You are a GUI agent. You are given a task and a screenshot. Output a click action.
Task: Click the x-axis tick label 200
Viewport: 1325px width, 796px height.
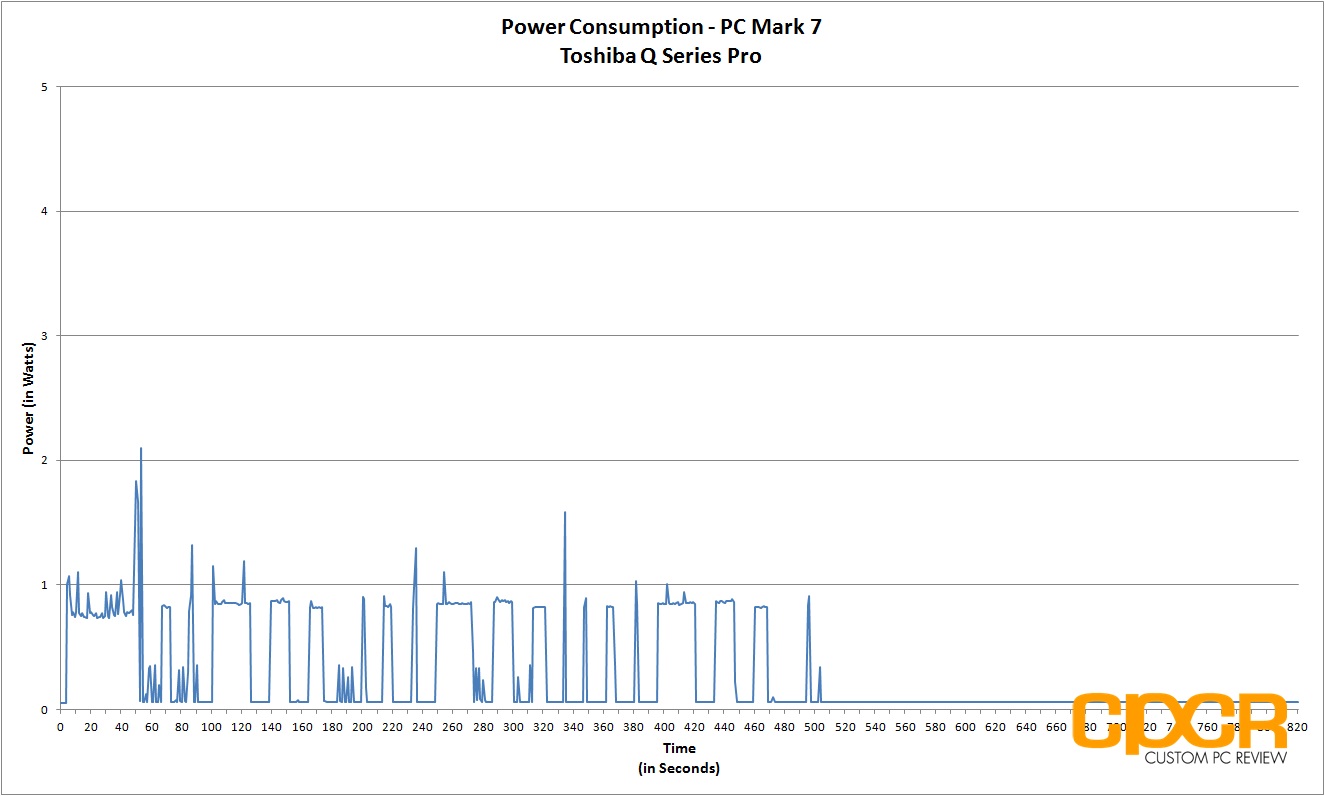pos(362,727)
